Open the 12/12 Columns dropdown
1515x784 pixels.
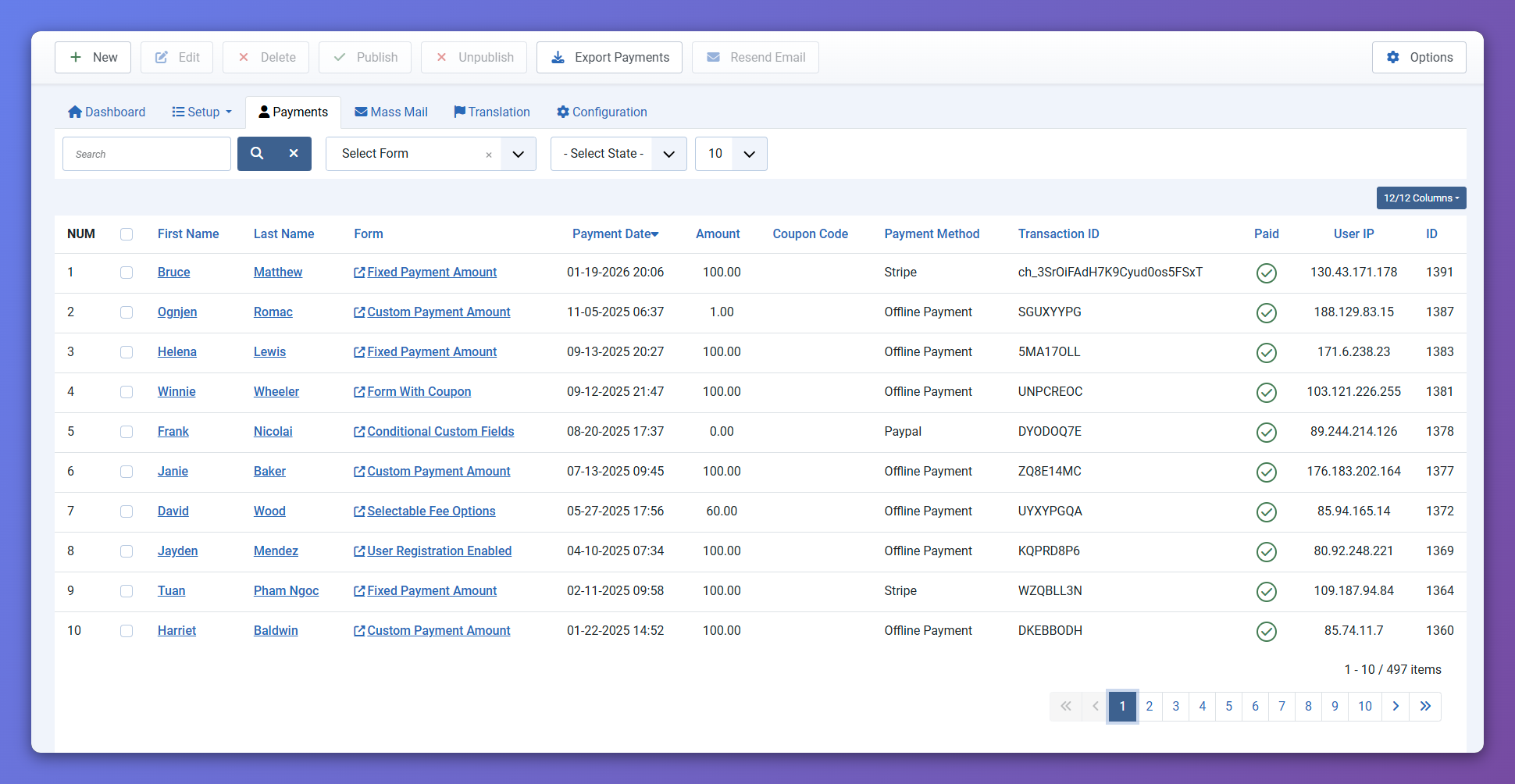point(1421,198)
